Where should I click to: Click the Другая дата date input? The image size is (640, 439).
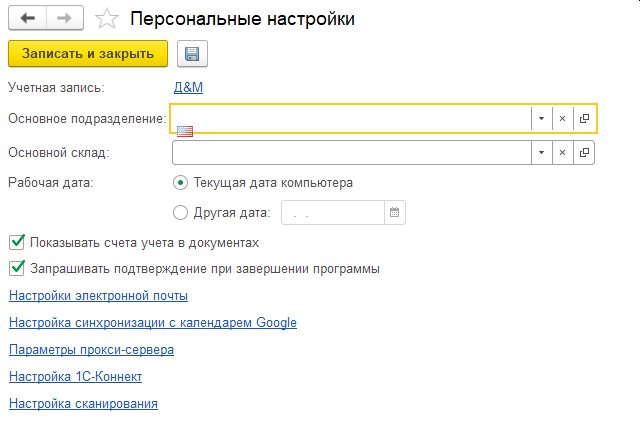[333, 213]
